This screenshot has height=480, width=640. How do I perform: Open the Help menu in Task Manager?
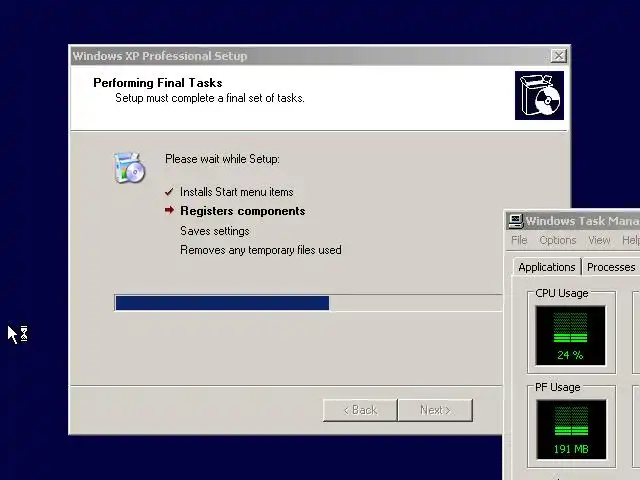[x=631, y=240]
